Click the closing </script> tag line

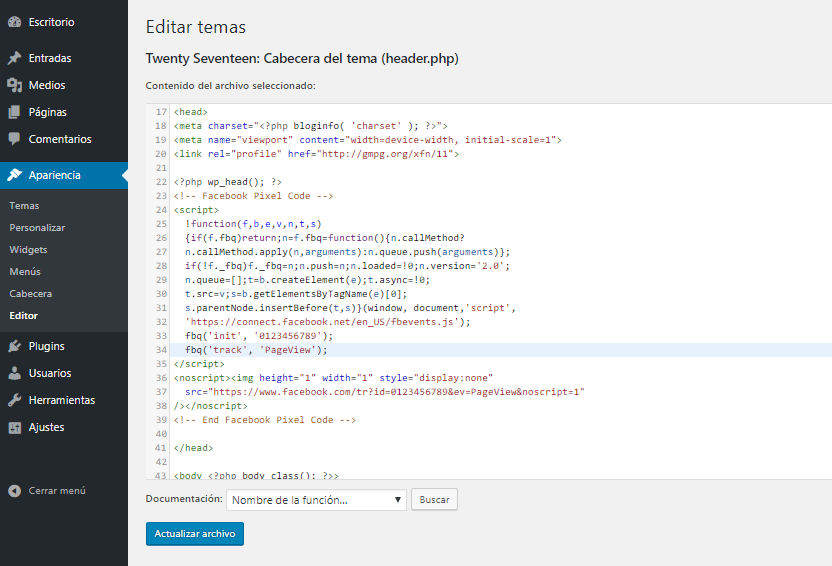199,364
